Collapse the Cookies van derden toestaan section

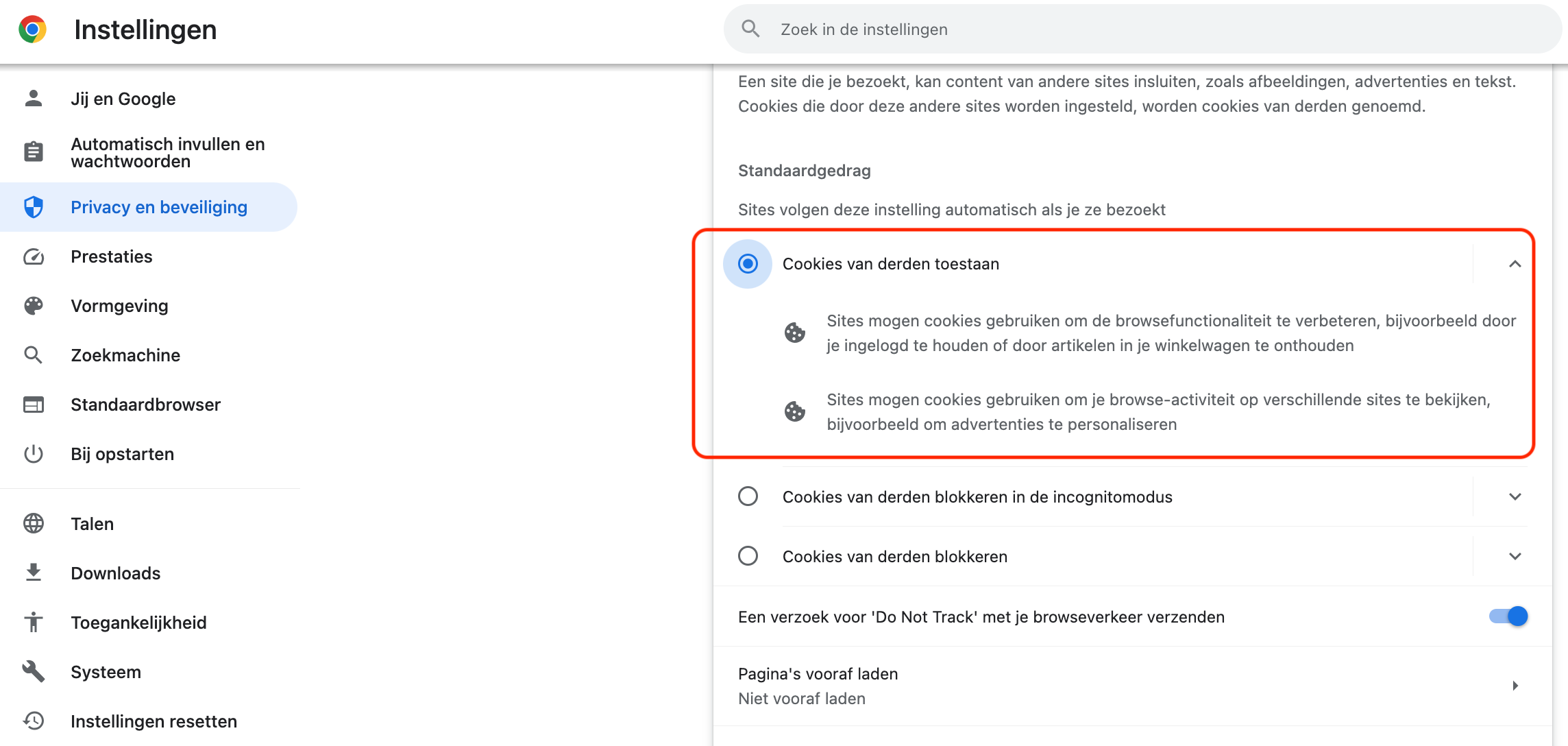pos(1515,264)
